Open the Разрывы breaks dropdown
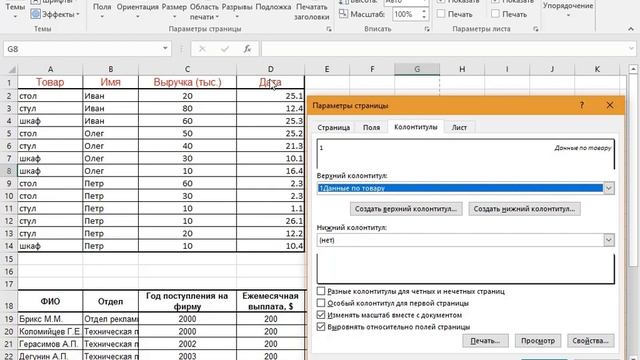The width and height of the screenshot is (640, 360). tap(237, 11)
